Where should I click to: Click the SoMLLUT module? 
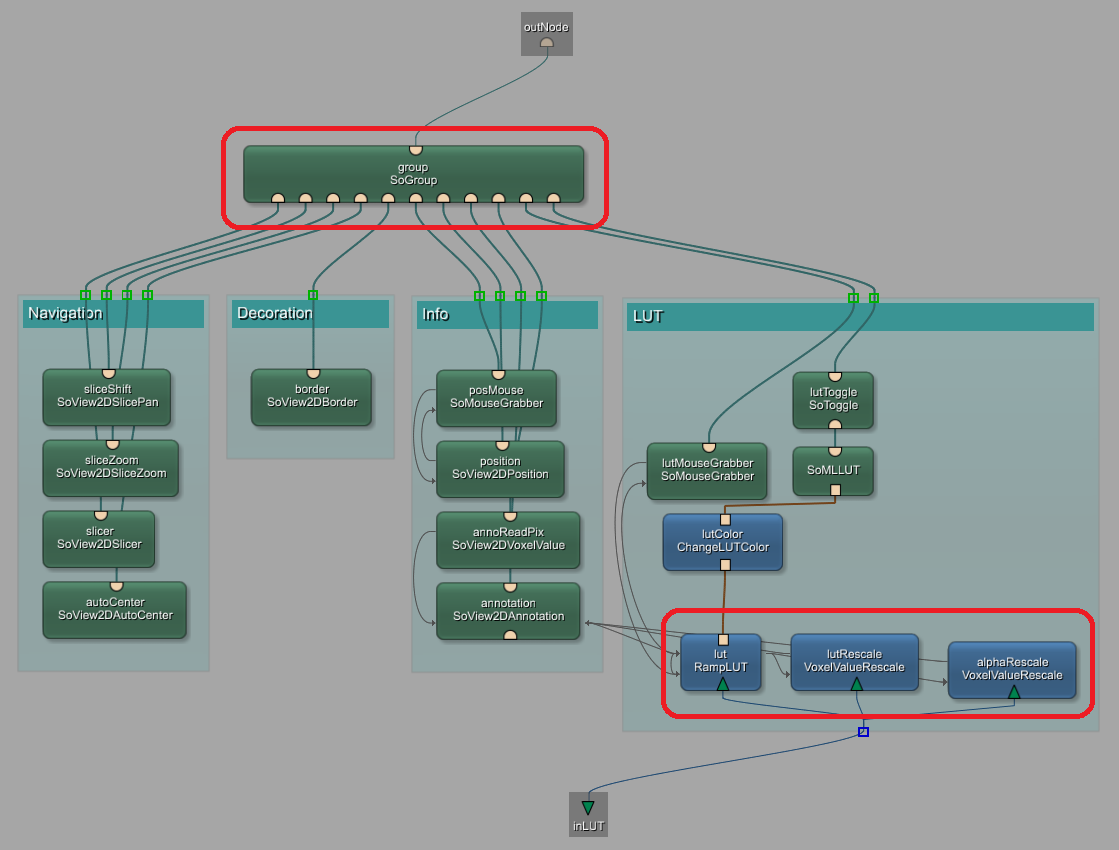coord(833,470)
